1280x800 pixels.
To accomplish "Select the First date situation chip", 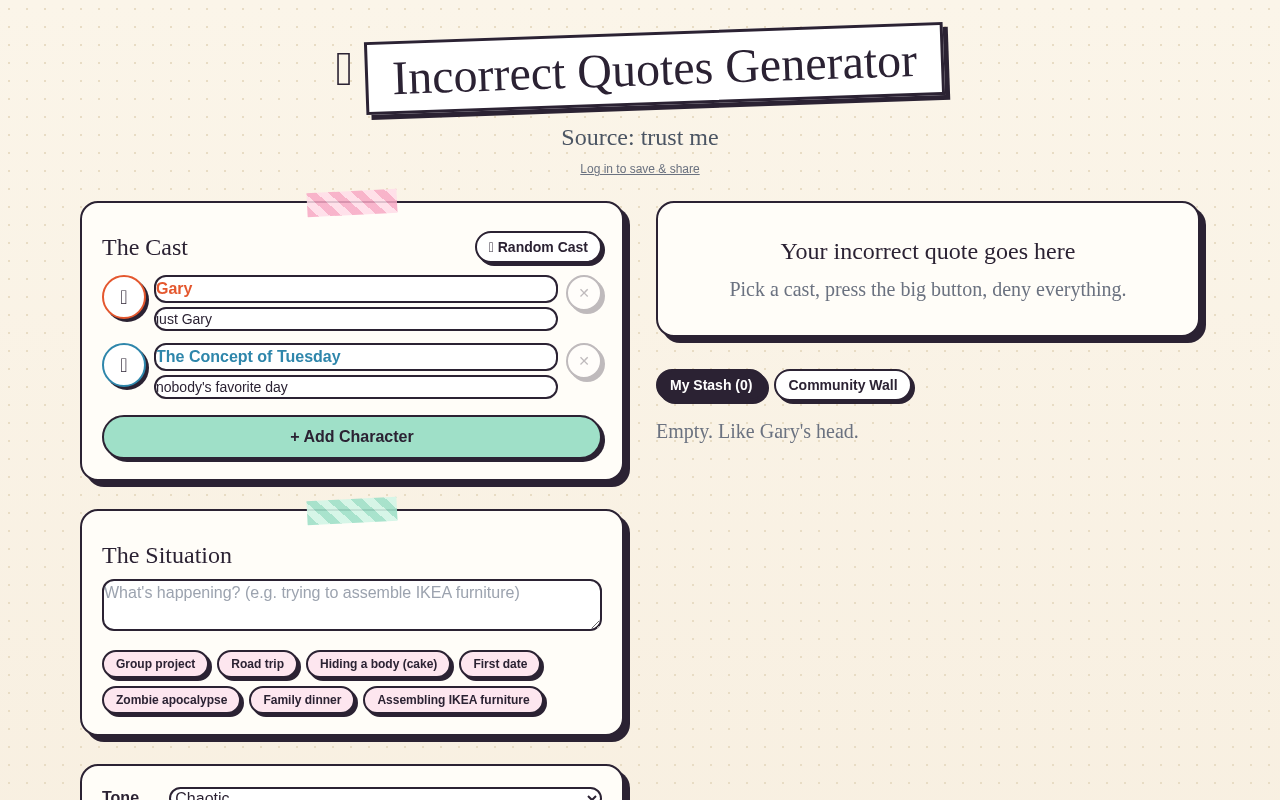I will pyautogui.click(x=500, y=664).
